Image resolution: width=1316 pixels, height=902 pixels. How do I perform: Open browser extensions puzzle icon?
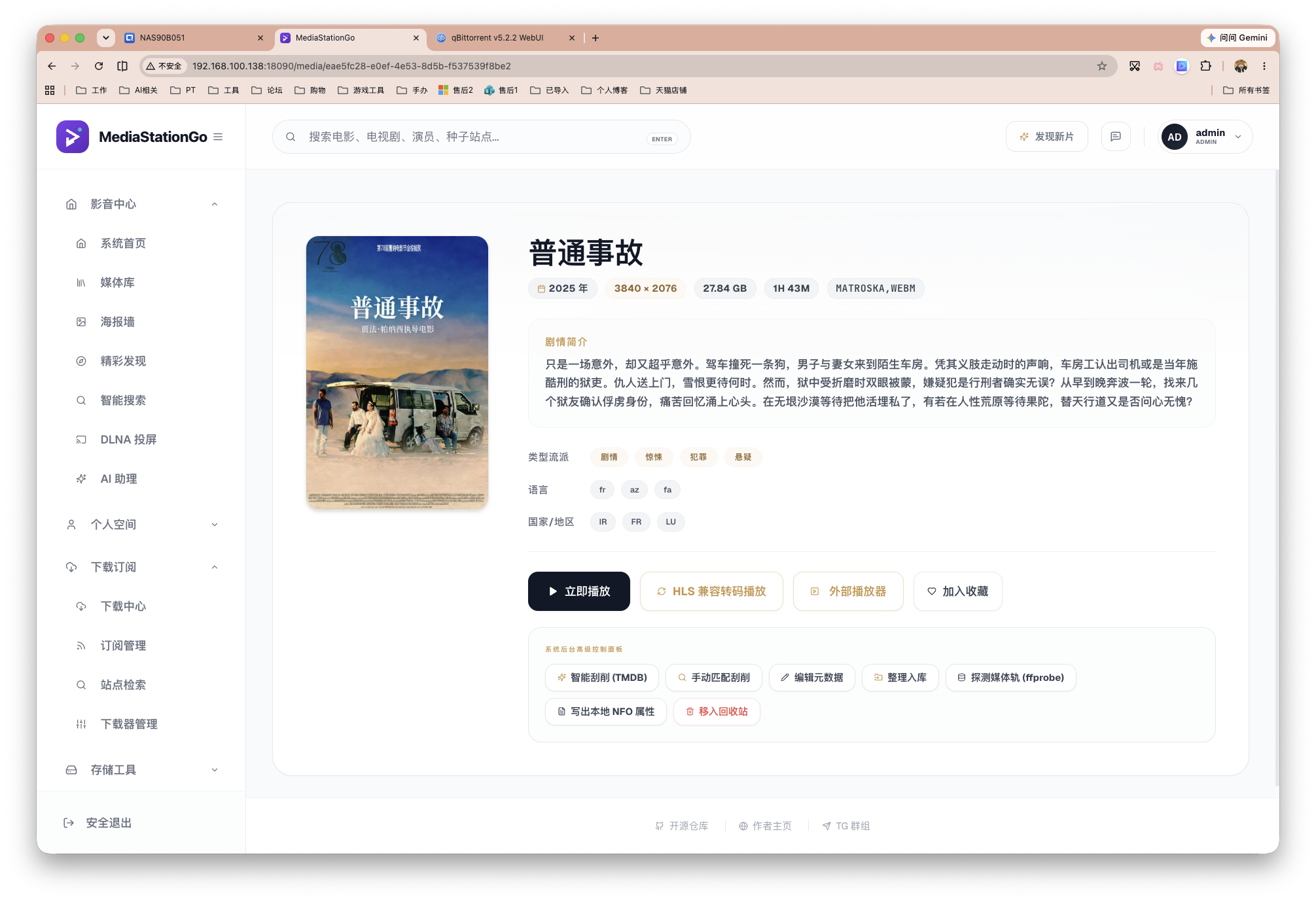(x=1205, y=66)
